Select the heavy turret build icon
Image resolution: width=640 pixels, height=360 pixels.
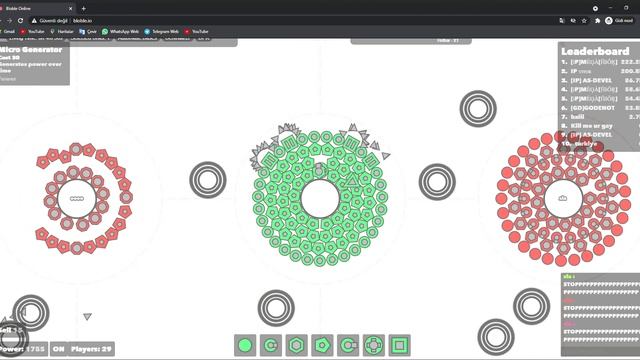tap(348, 345)
